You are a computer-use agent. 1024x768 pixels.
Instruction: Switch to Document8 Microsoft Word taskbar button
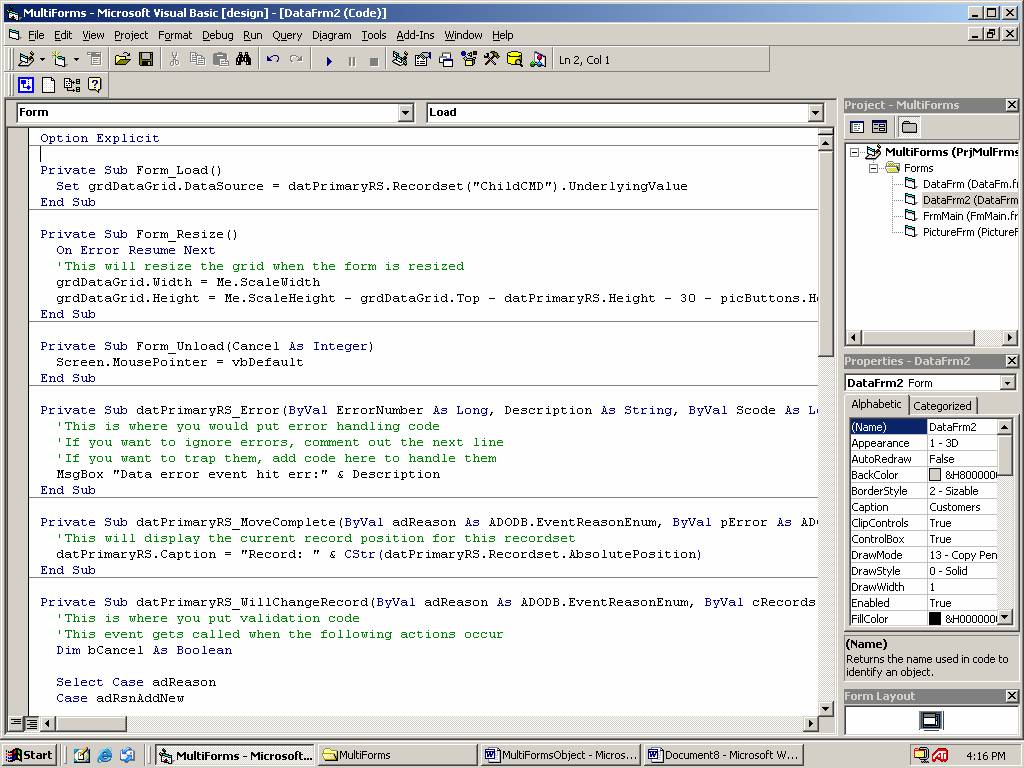[723, 755]
